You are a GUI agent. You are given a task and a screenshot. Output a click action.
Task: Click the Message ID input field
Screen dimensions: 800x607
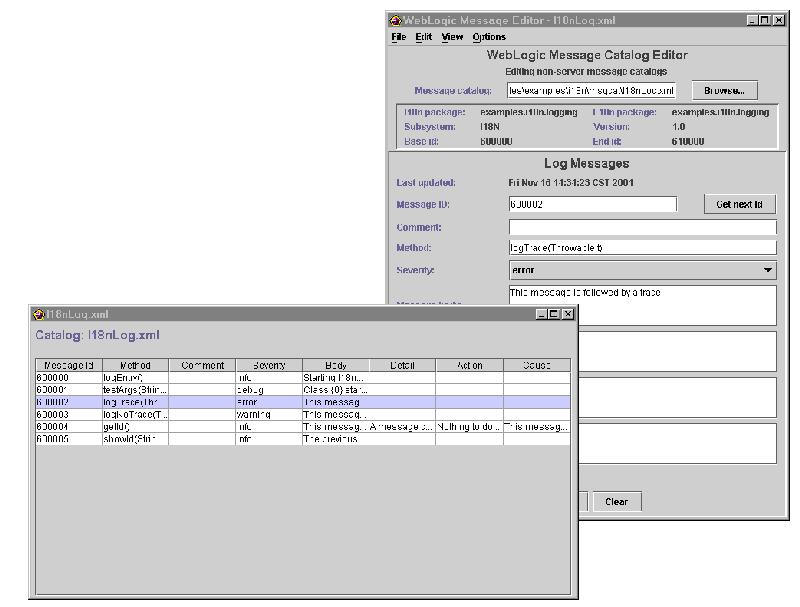coord(593,204)
